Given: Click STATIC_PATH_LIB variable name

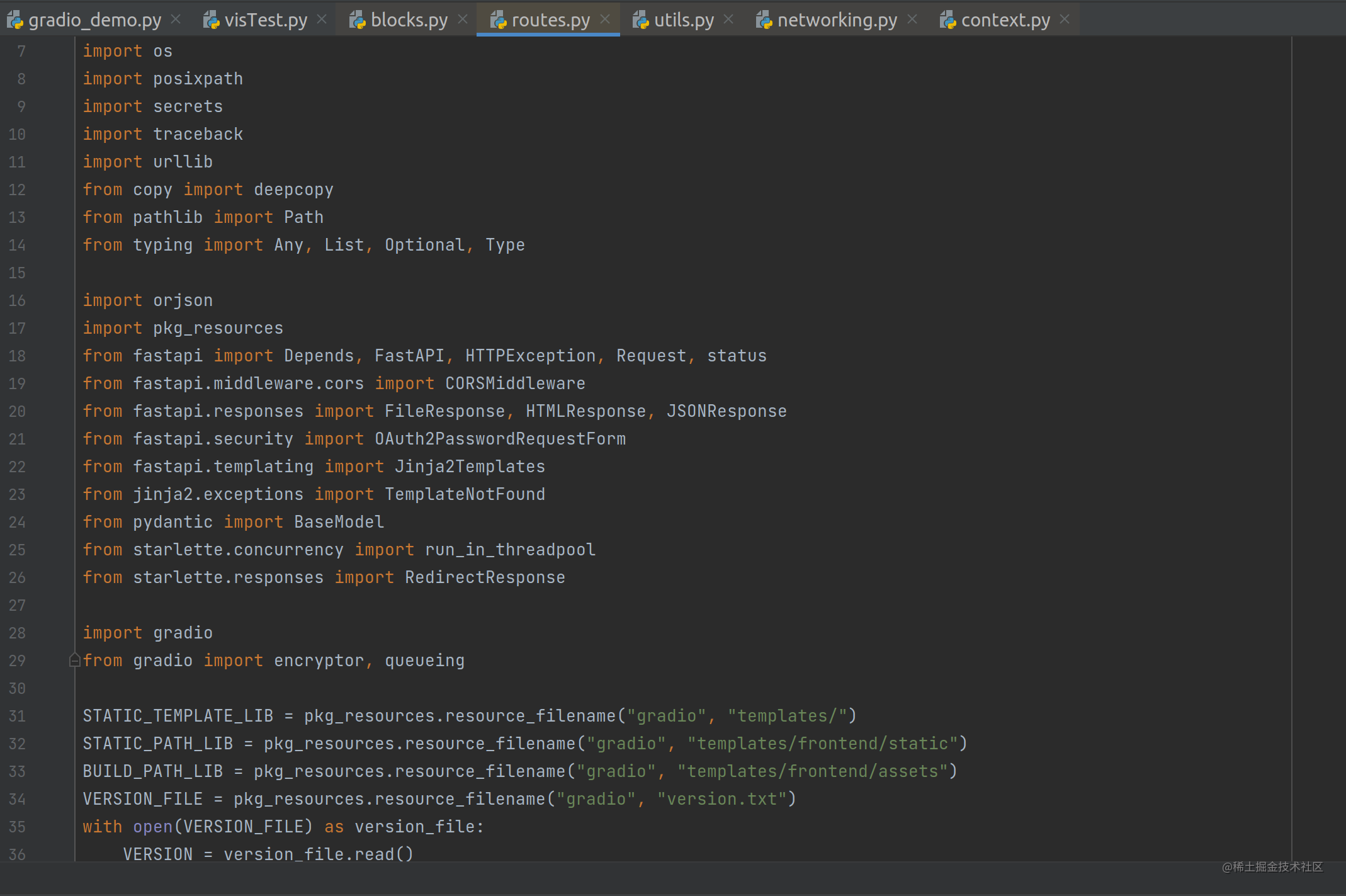Looking at the screenshot, I should (x=158, y=744).
